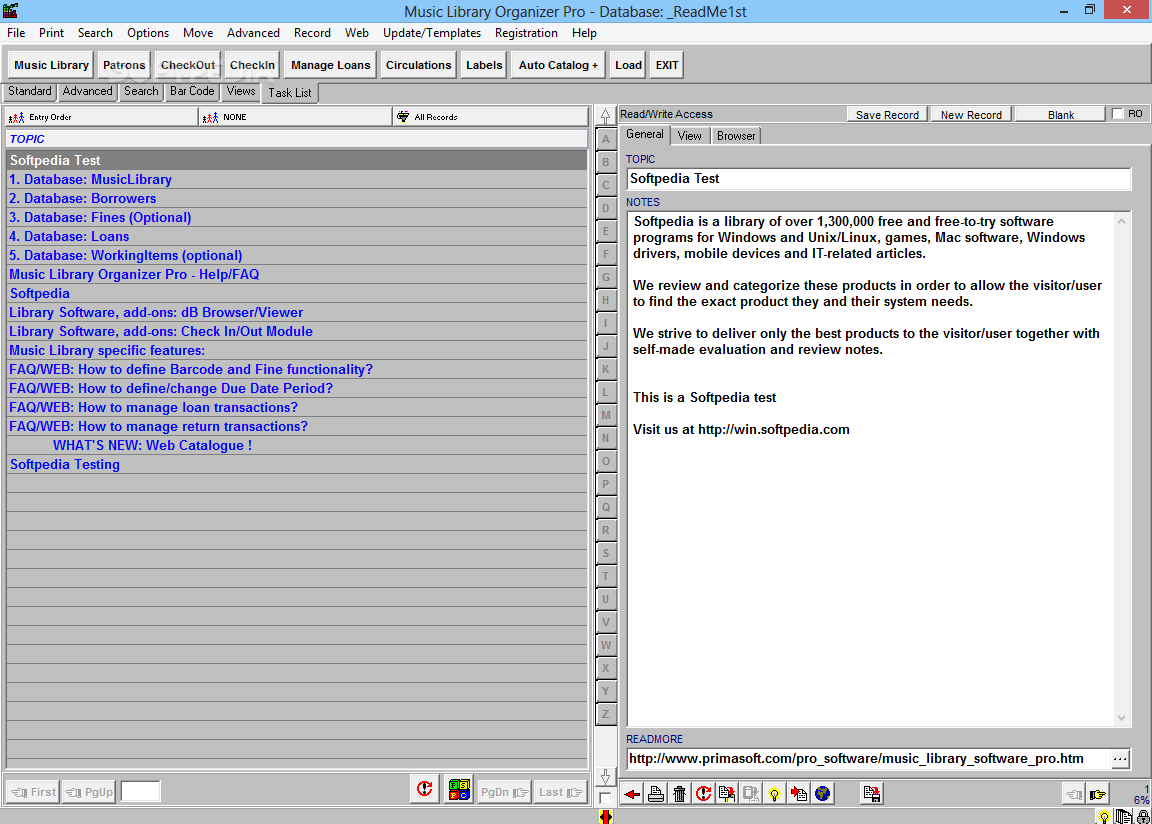Click the Manage Loans button
Screen dimensions: 1152x824
point(331,65)
